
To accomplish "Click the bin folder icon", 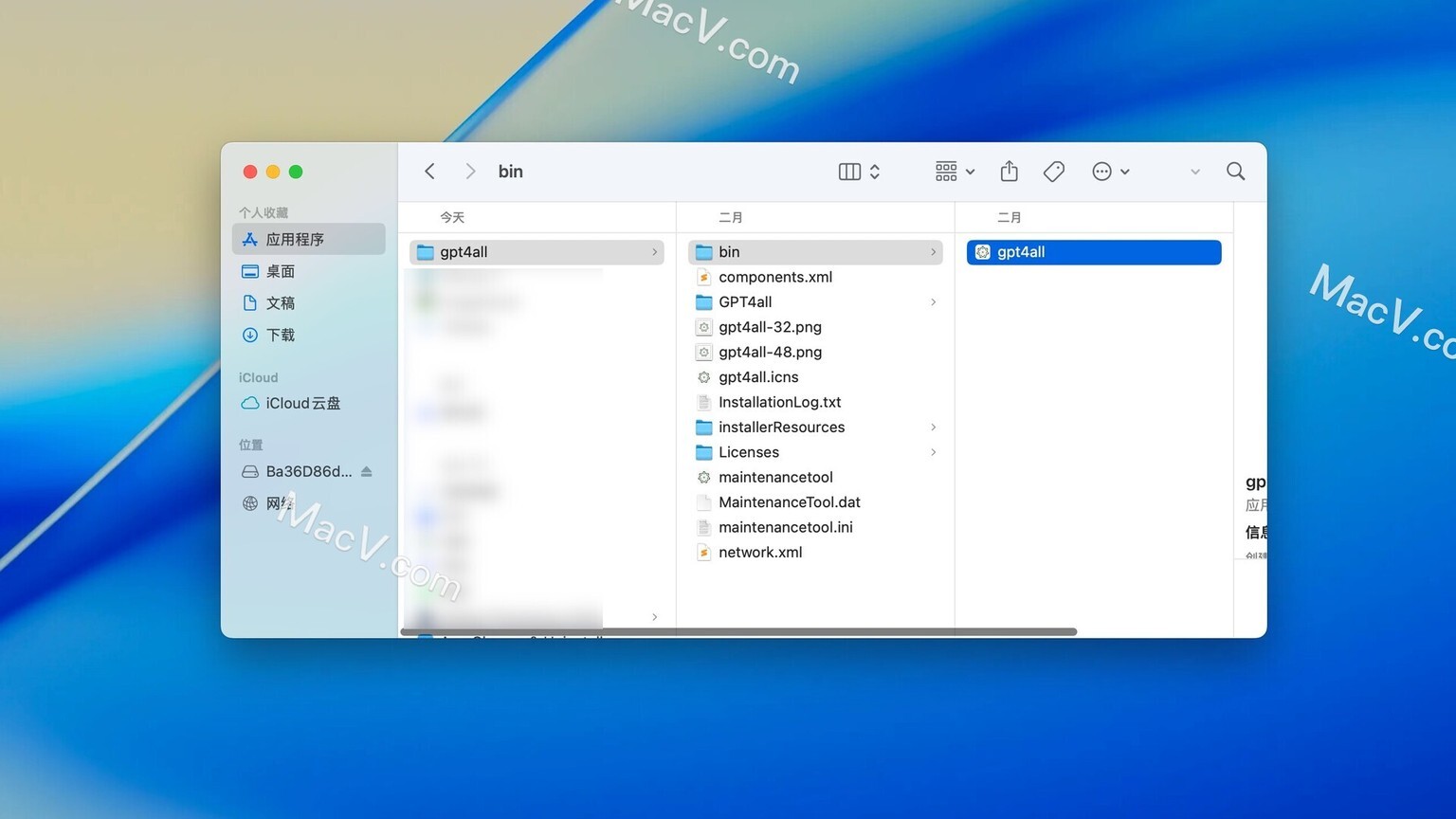I will point(703,252).
